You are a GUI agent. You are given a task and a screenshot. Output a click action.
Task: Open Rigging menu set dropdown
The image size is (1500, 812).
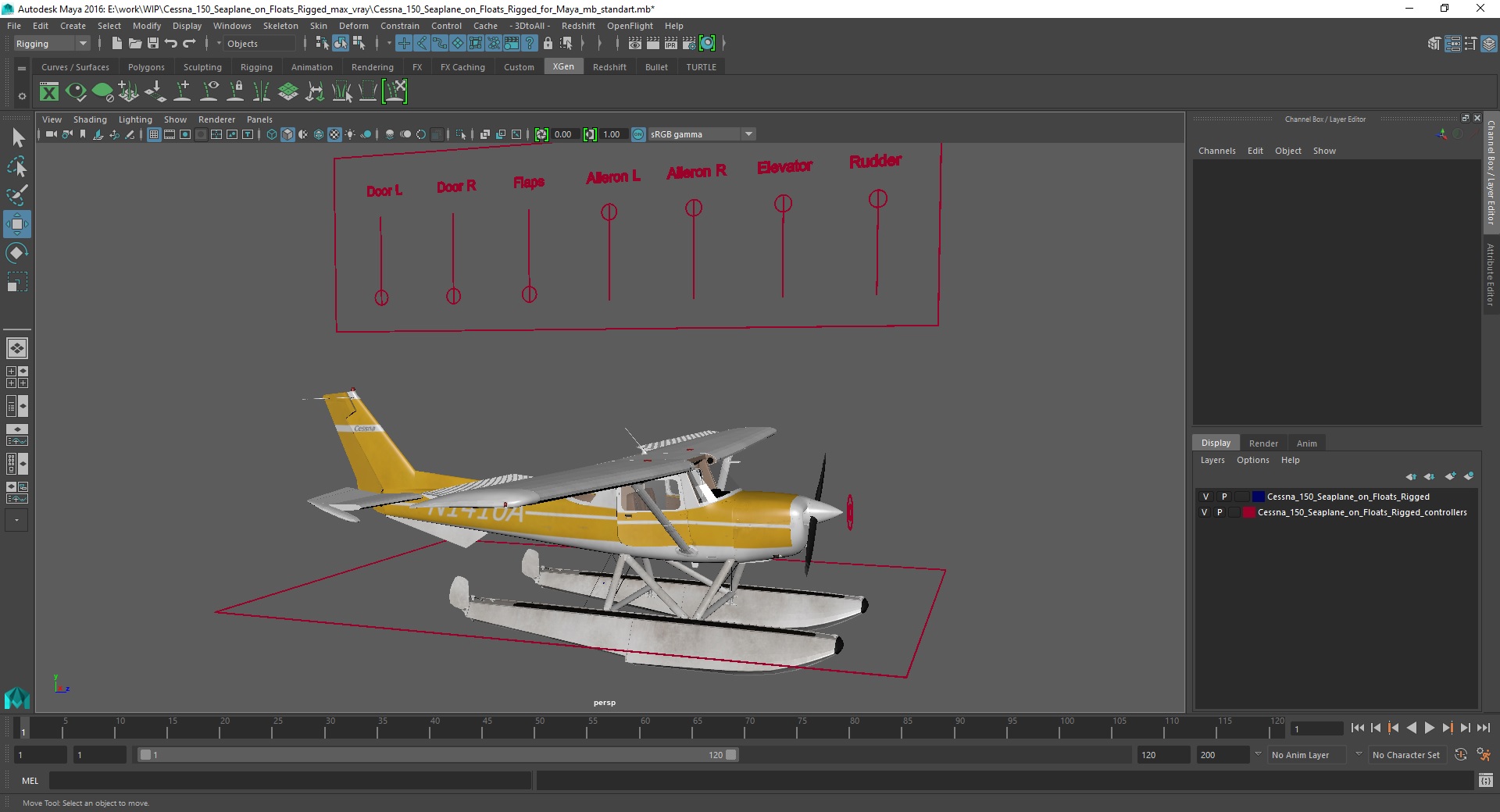click(52, 44)
